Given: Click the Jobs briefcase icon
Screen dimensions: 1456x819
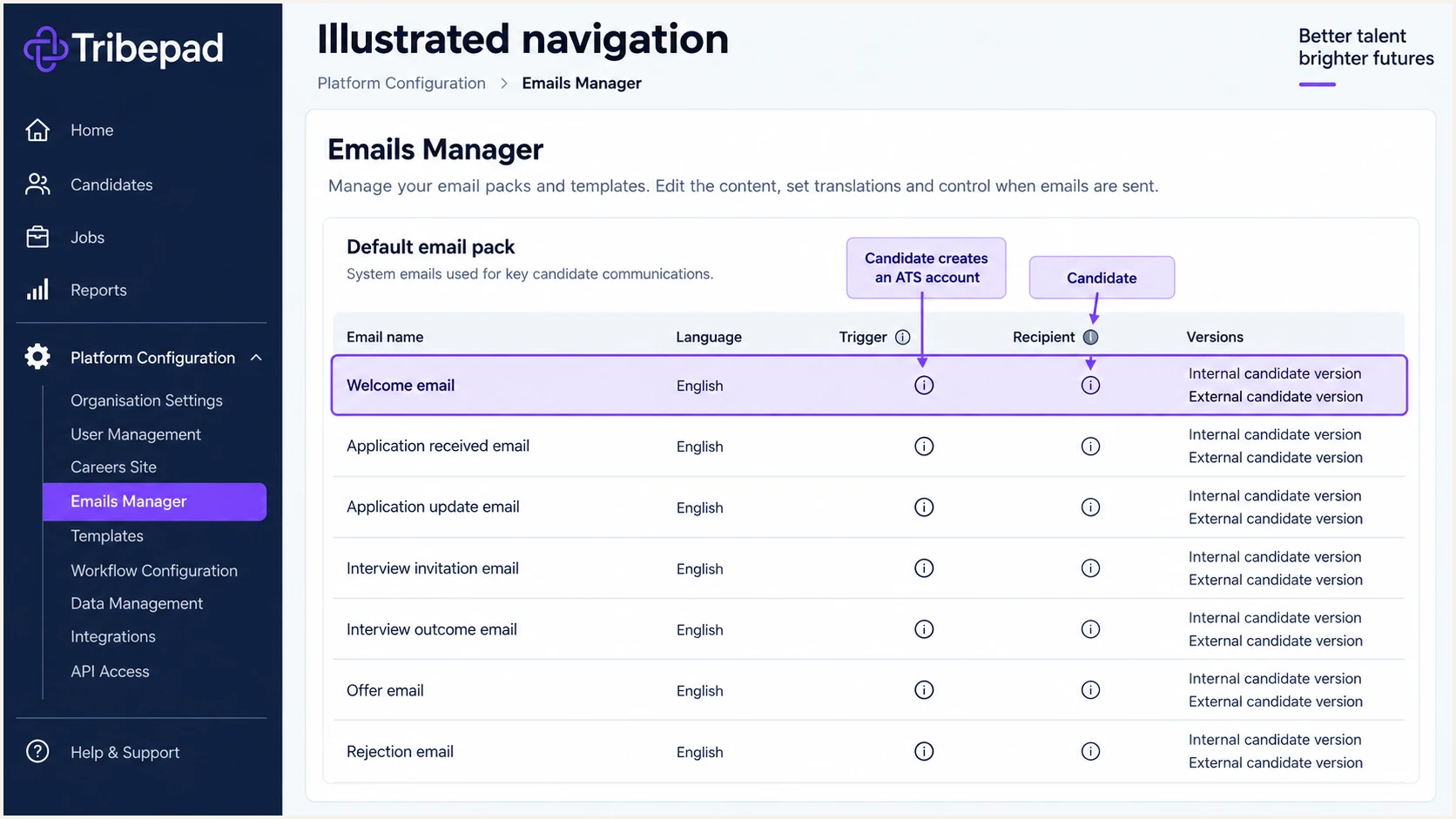Looking at the screenshot, I should (x=37, y=237).
